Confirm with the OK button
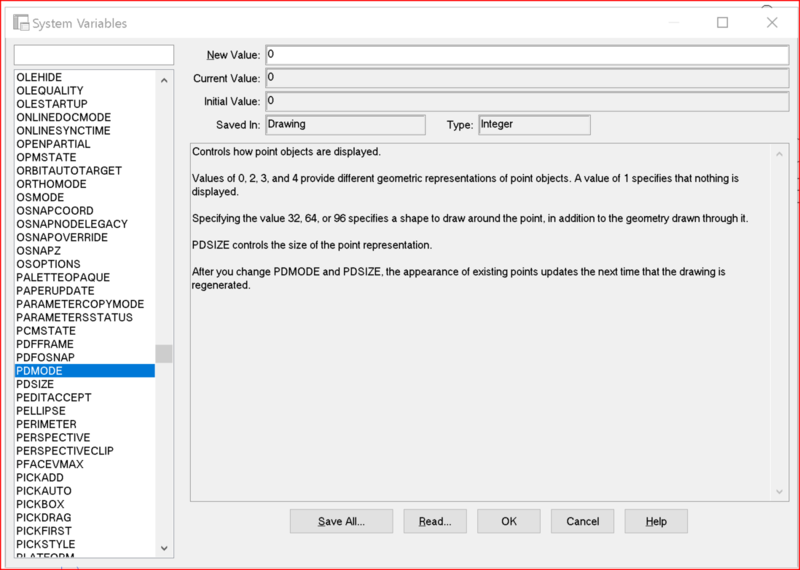800x570 pixels. pos(509,521)
